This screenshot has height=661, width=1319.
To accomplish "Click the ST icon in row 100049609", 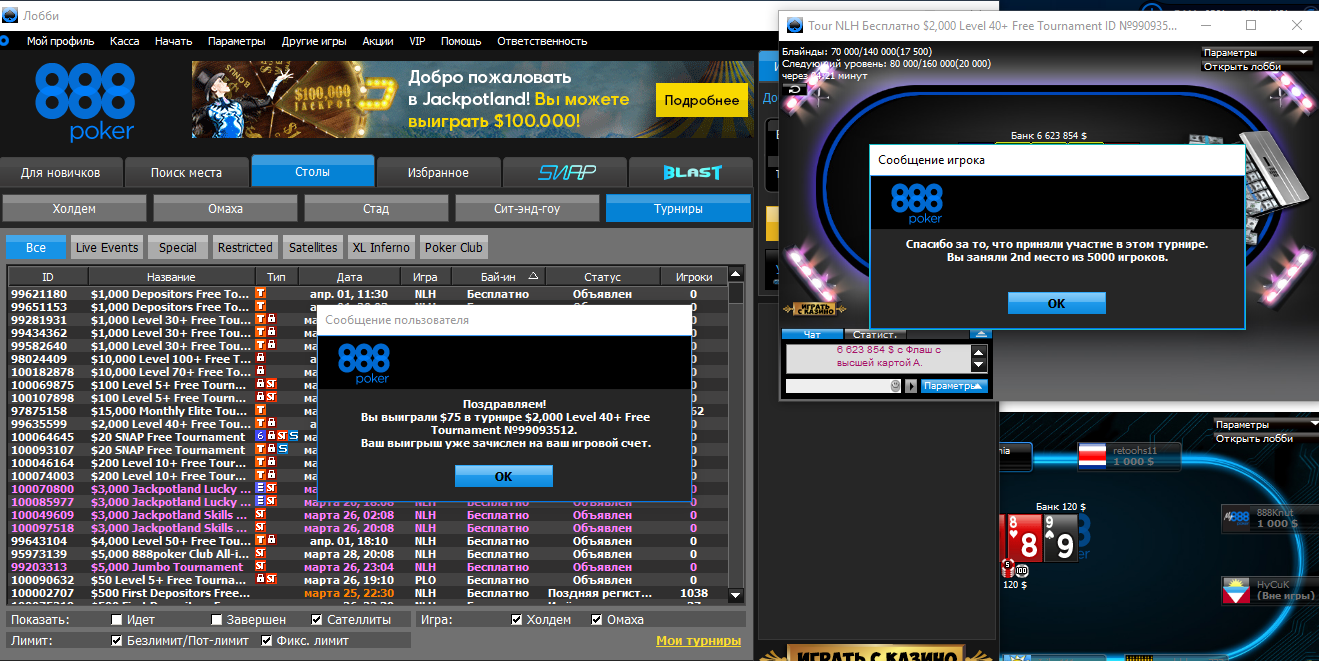I will tap(260, 515).
